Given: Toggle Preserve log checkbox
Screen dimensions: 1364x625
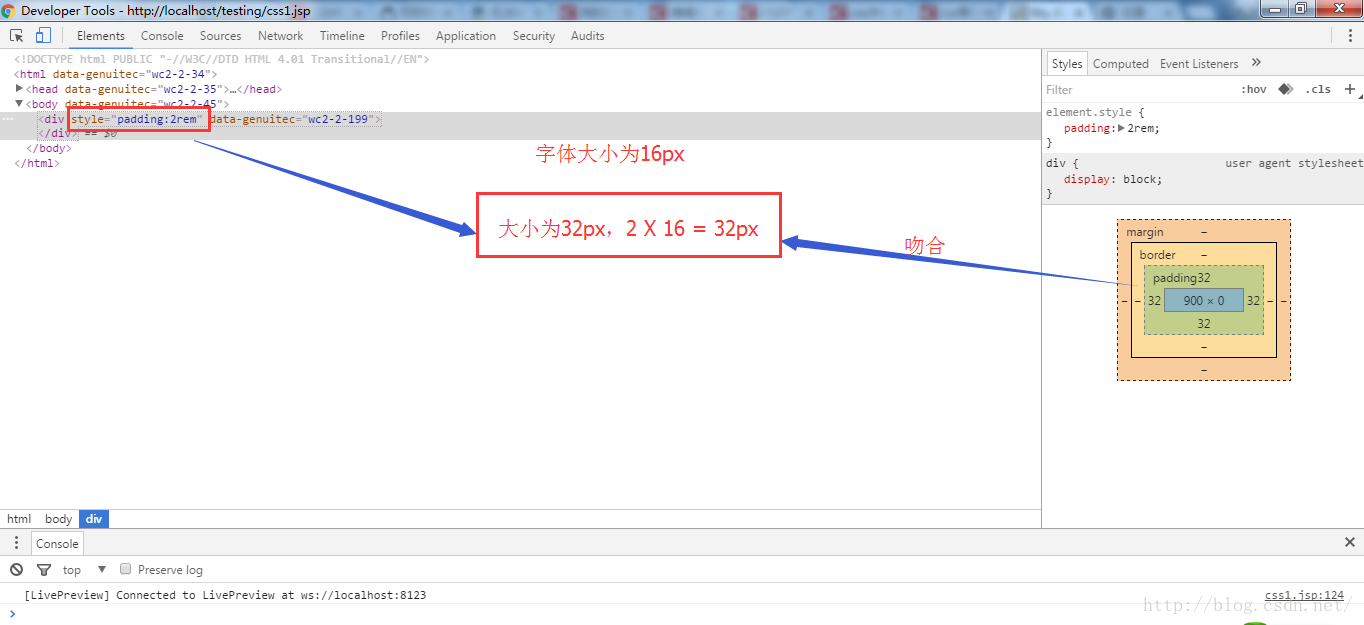Looking at the screenshot, I should click(x=126, y=569).
